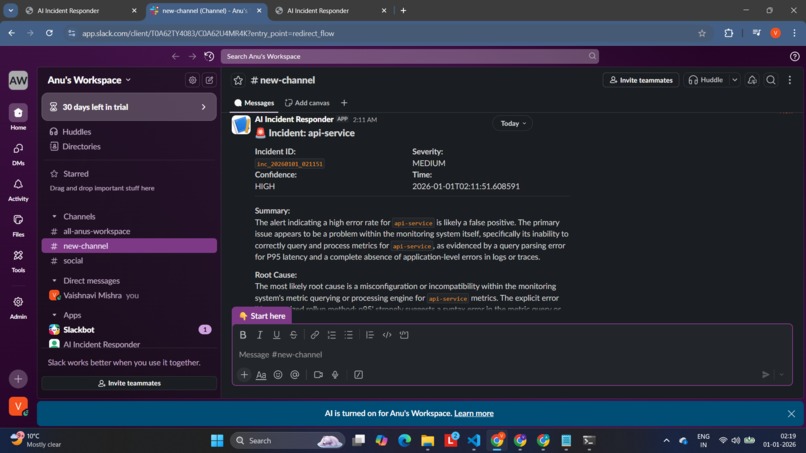806x453 pixels.
Task: Toggle underline formatting in composer
Action: coord(277,335)
